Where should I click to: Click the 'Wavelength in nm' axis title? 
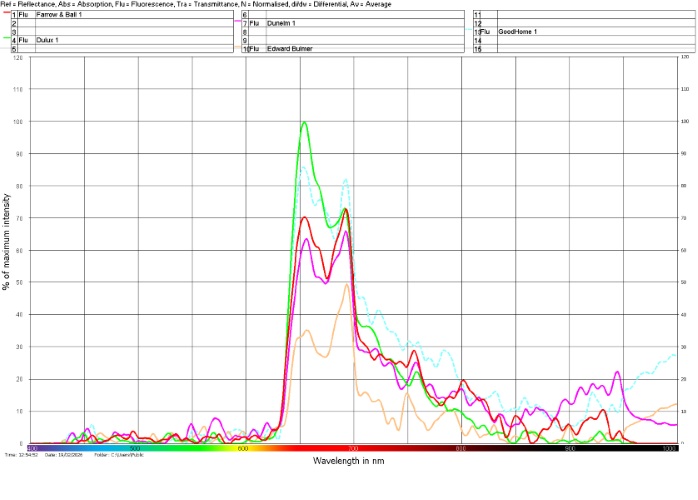(349, 461)
